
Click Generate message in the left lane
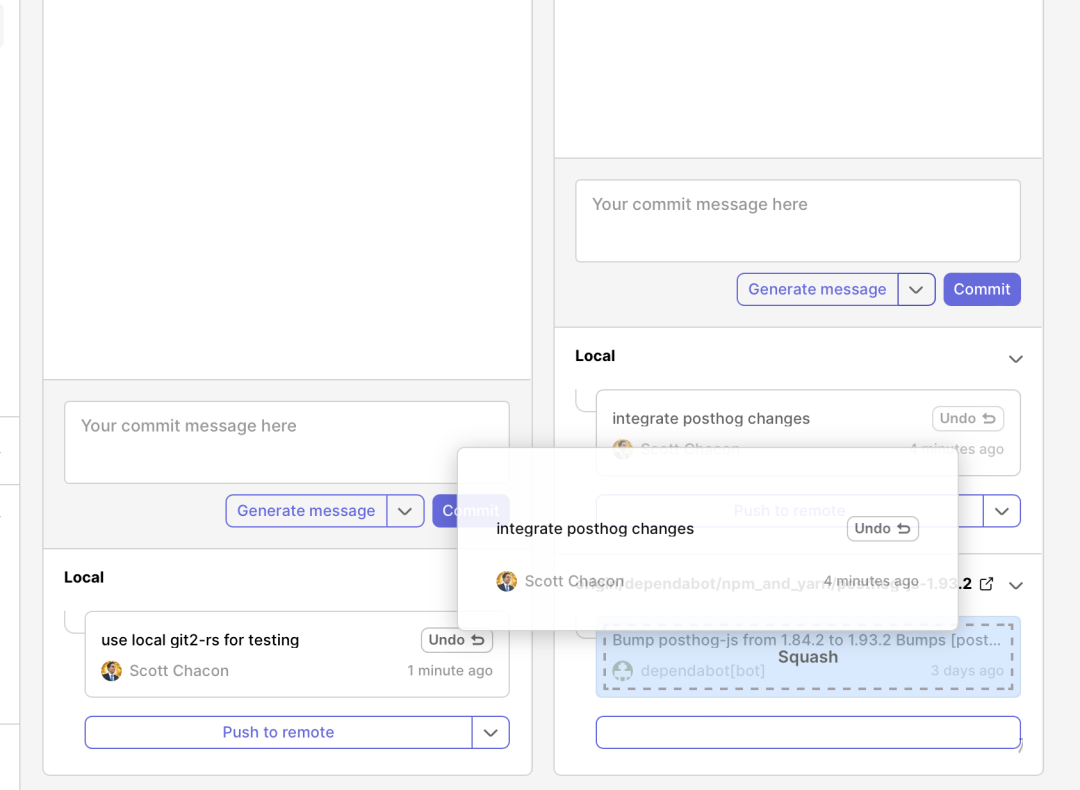[306, 511]
